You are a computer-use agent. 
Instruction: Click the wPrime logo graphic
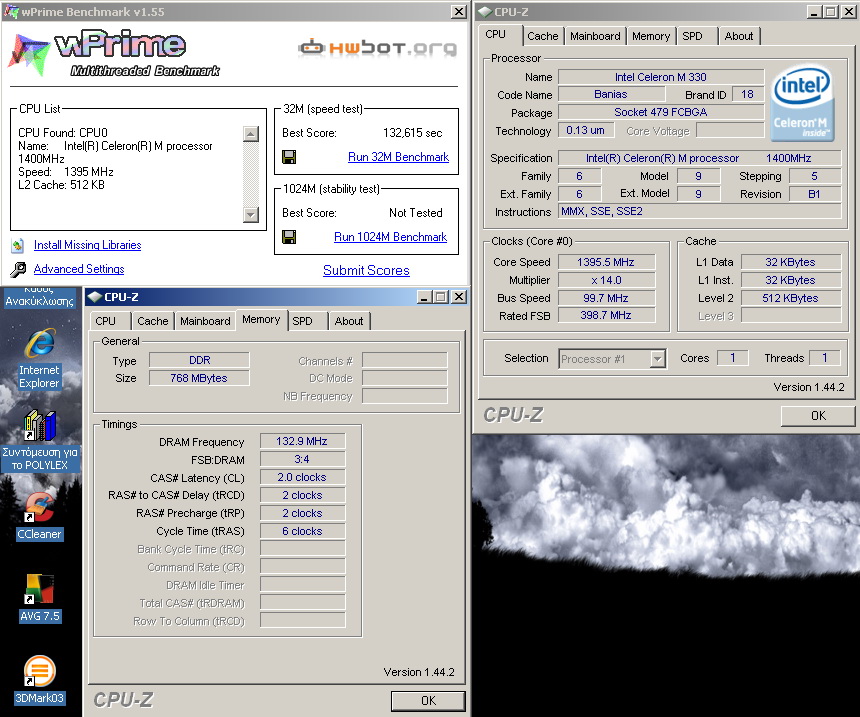[114, 53]
